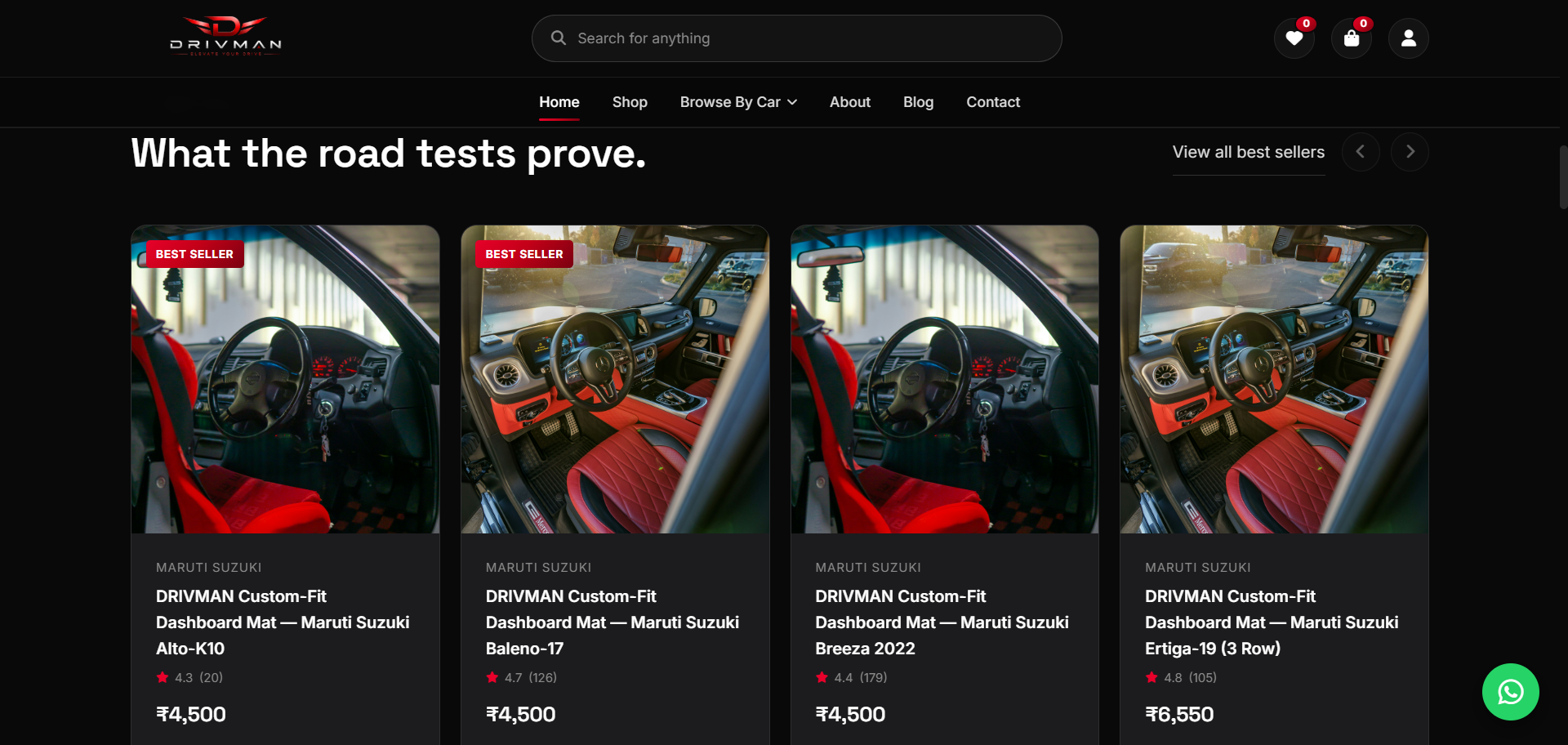Click inside Search for anything field
The image size is (1568, 745).
[797, 38]
